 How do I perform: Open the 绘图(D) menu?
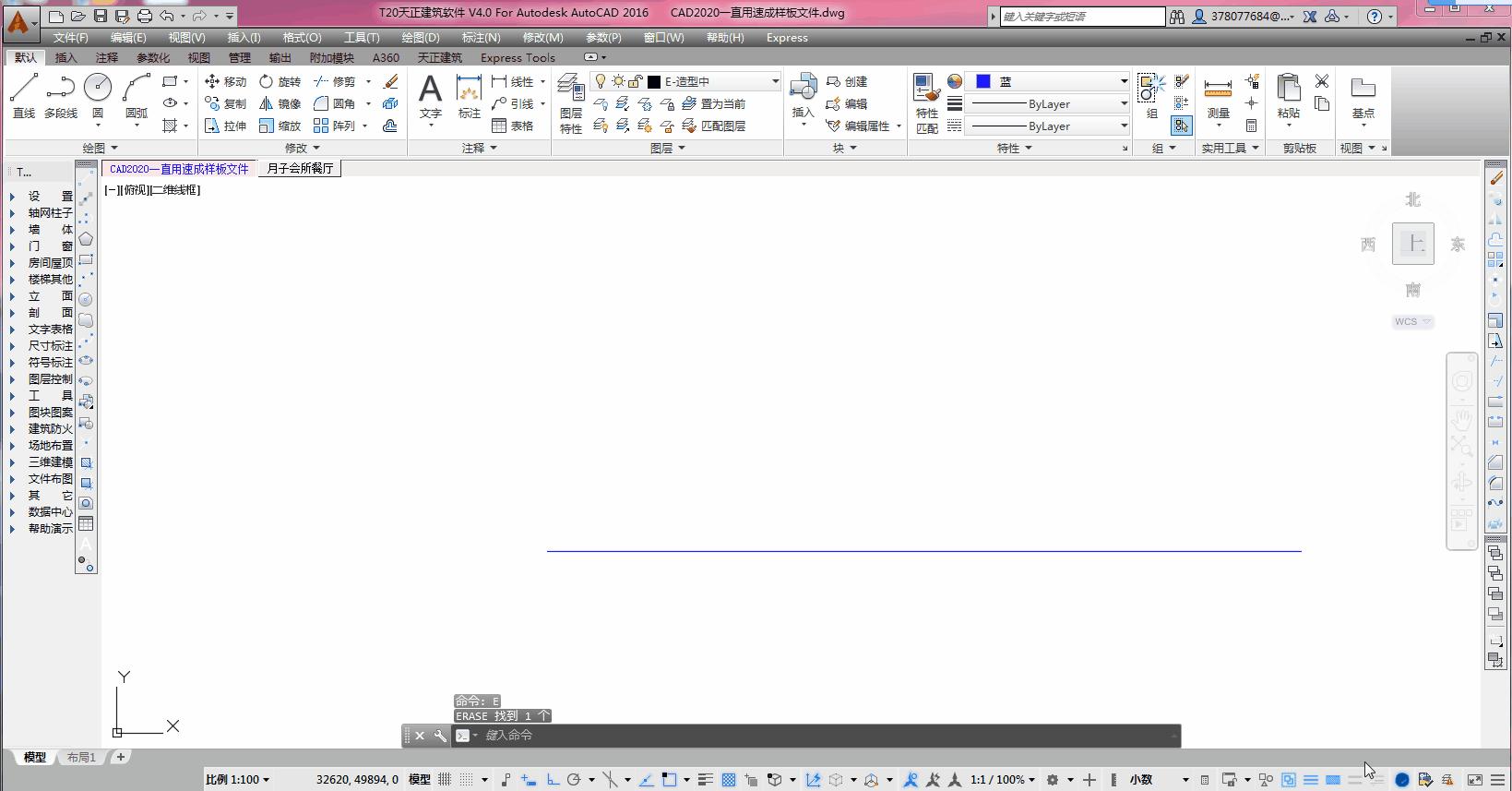click(x=420, y=38)
